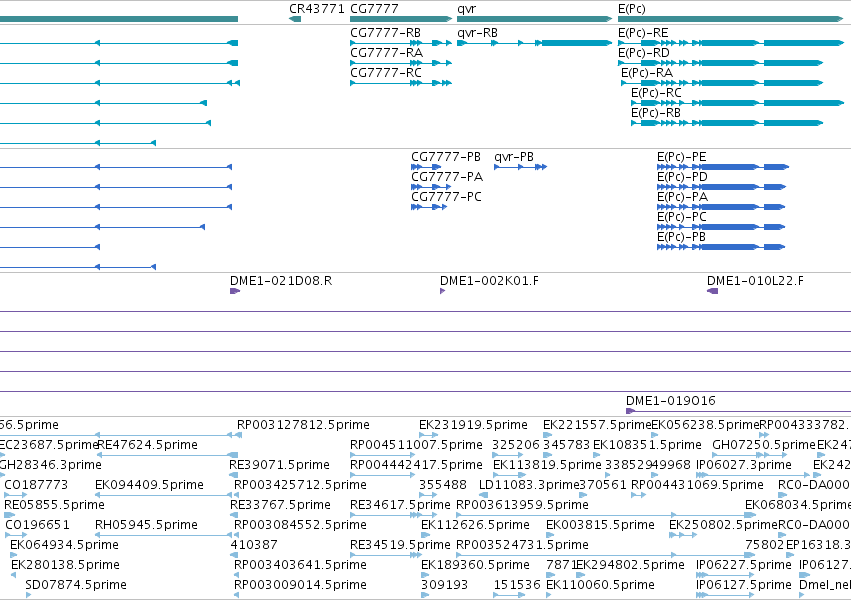851x600 pixels.
Task: Click the RP003524731.5prime EST
Action: click(605, 556)
